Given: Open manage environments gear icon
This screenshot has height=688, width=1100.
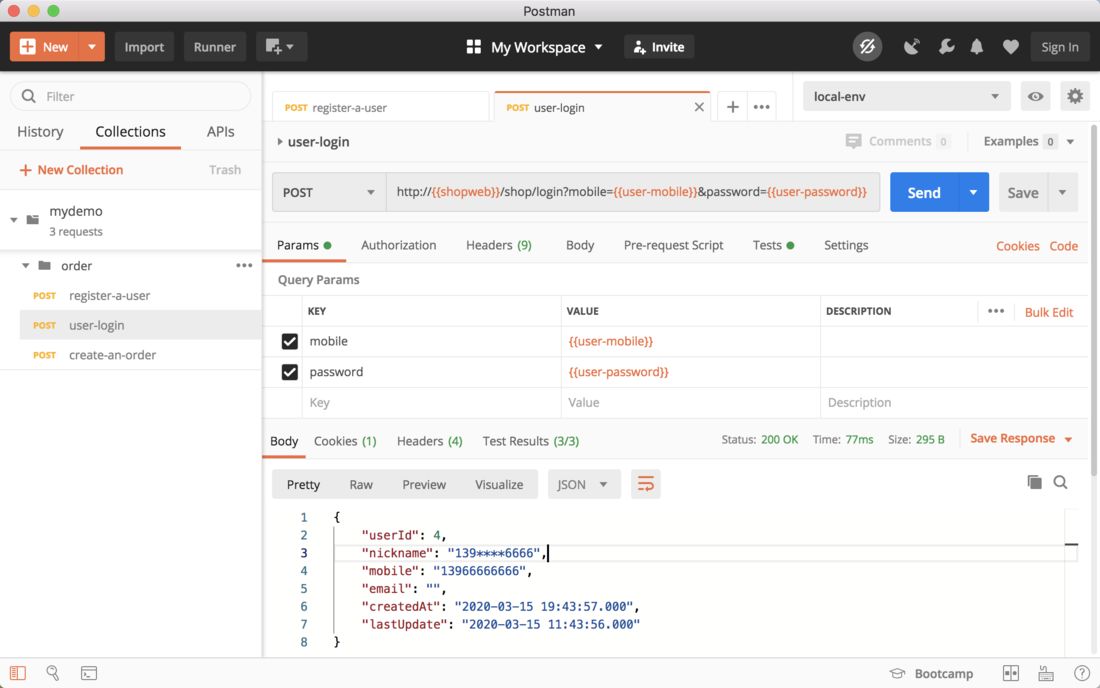Looking at the screenshot, I should pyautogui.click(x=1075, y=97).
